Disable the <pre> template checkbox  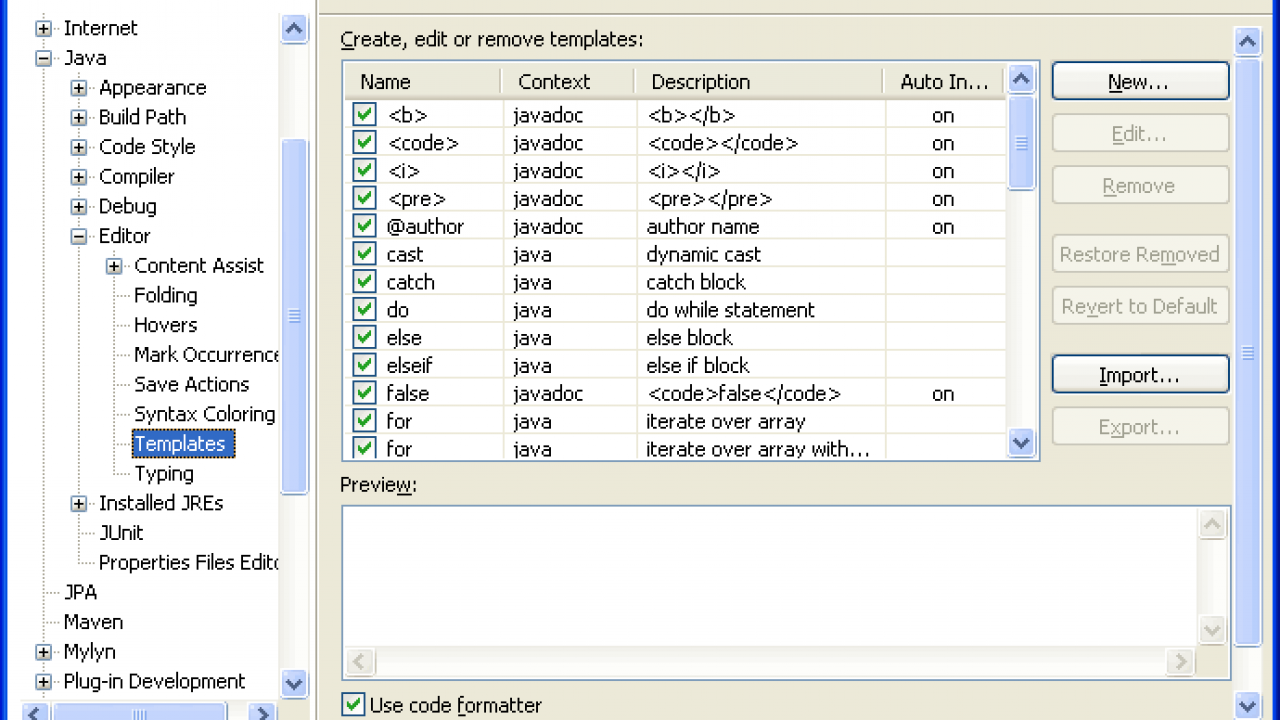click(x=364, y=199)
